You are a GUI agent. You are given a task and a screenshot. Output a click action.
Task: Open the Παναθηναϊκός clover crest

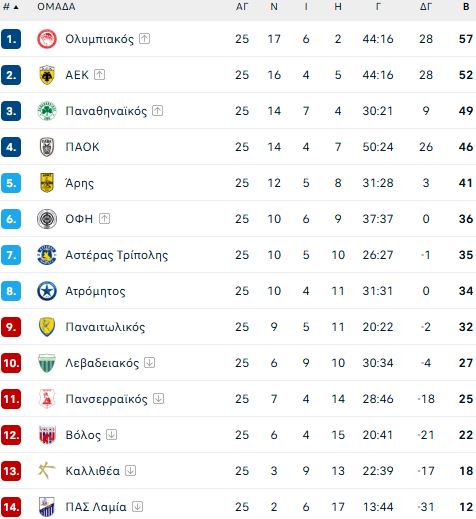(47, 111)
